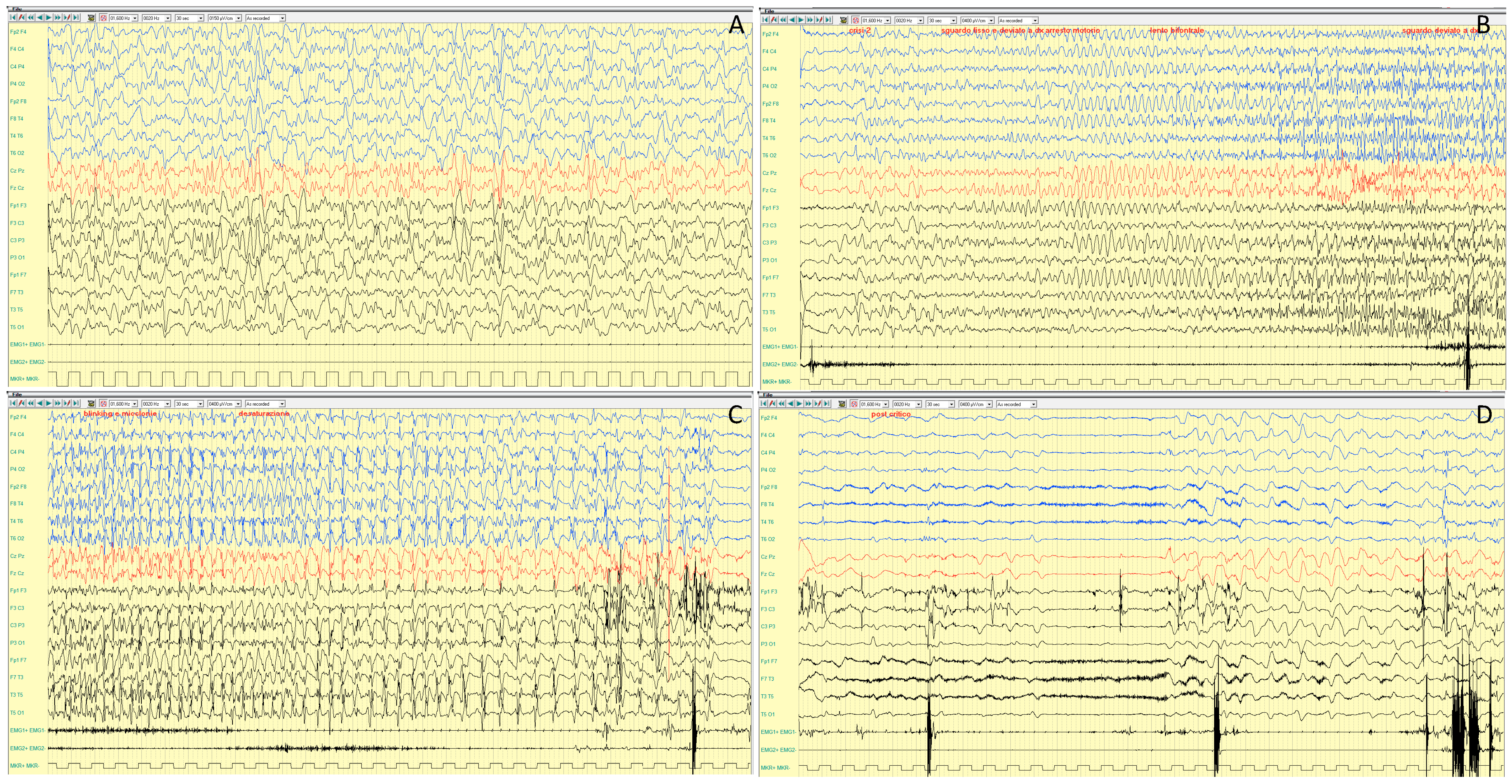Viewport: 1512px width, 784px height.
Task: Fast forward pages in panel B
Action: pyautogui.click(x=810, y=20)
